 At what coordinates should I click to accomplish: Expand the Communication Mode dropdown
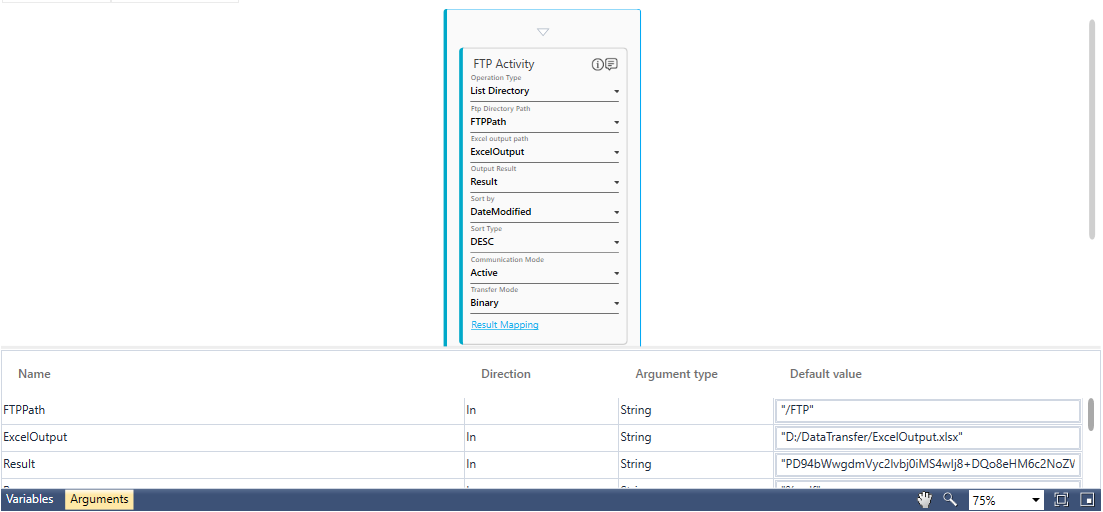[x=616, y=273]
